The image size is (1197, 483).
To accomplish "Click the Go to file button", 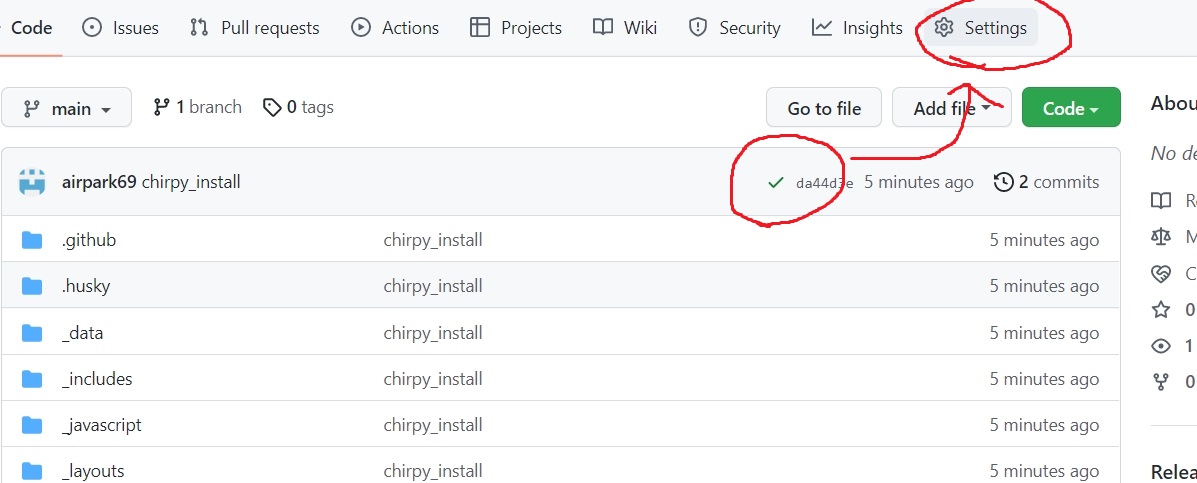I will (824, 109).
